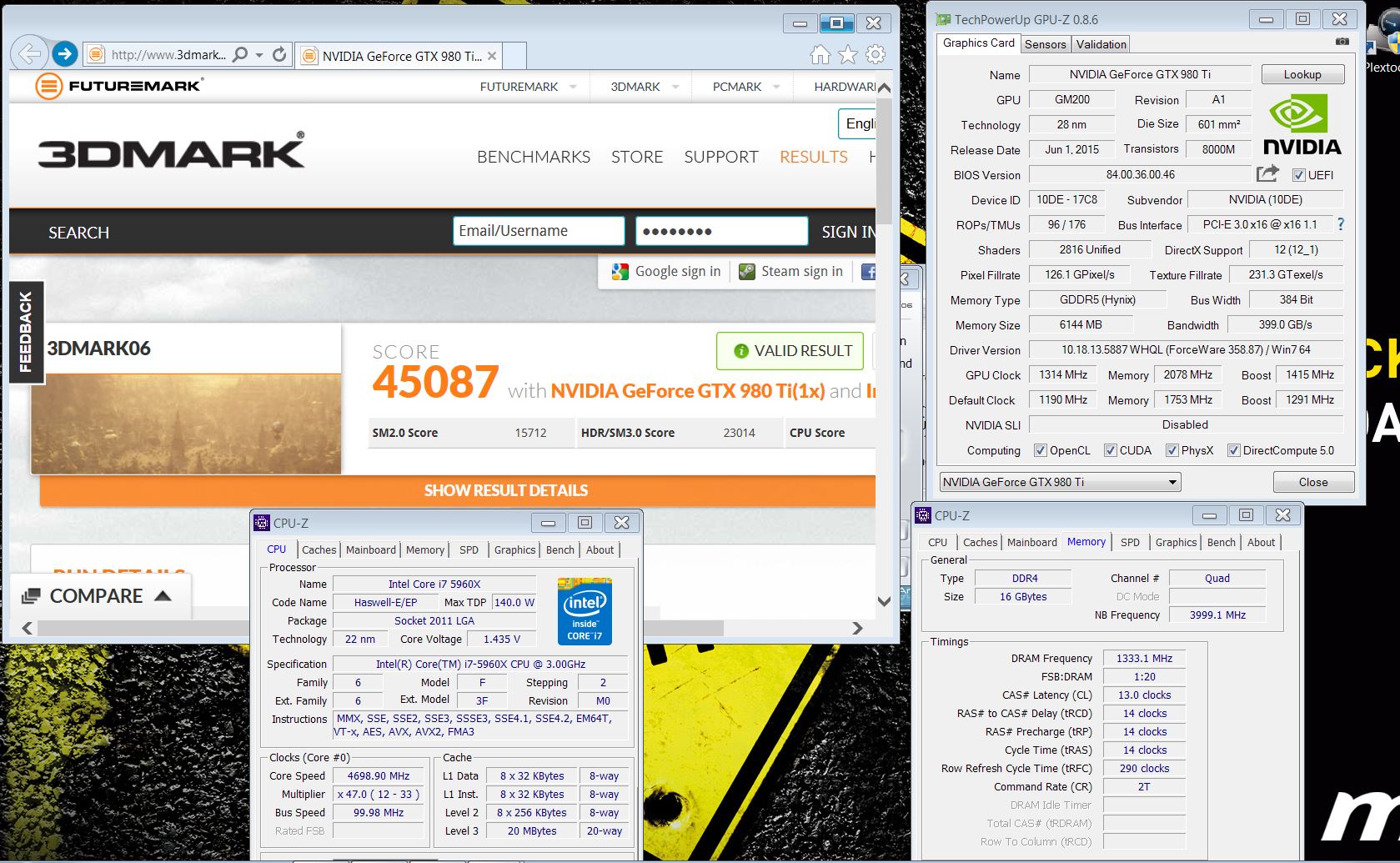Viewport: 1400px width, 863px height.
Task: Switch to GPU-Z Validation tab
Action: tap(1101, 44)
